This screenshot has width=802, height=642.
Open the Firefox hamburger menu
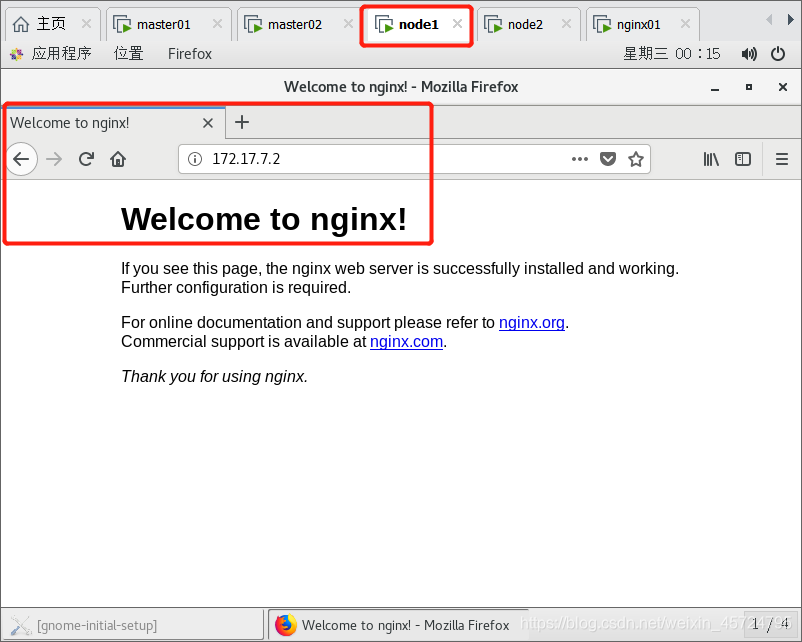coord(782,159)
